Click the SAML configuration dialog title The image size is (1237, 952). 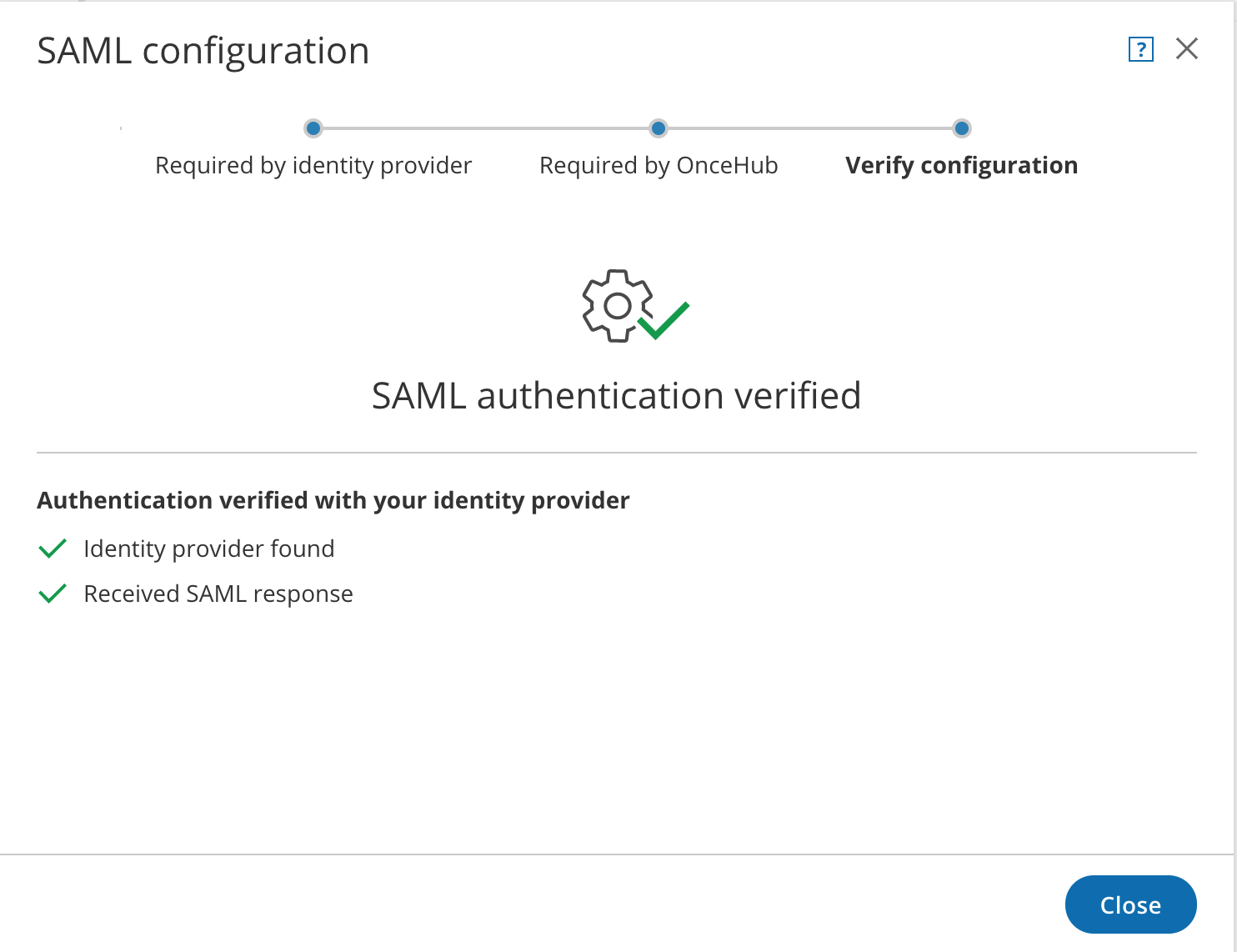click(203, 51)
